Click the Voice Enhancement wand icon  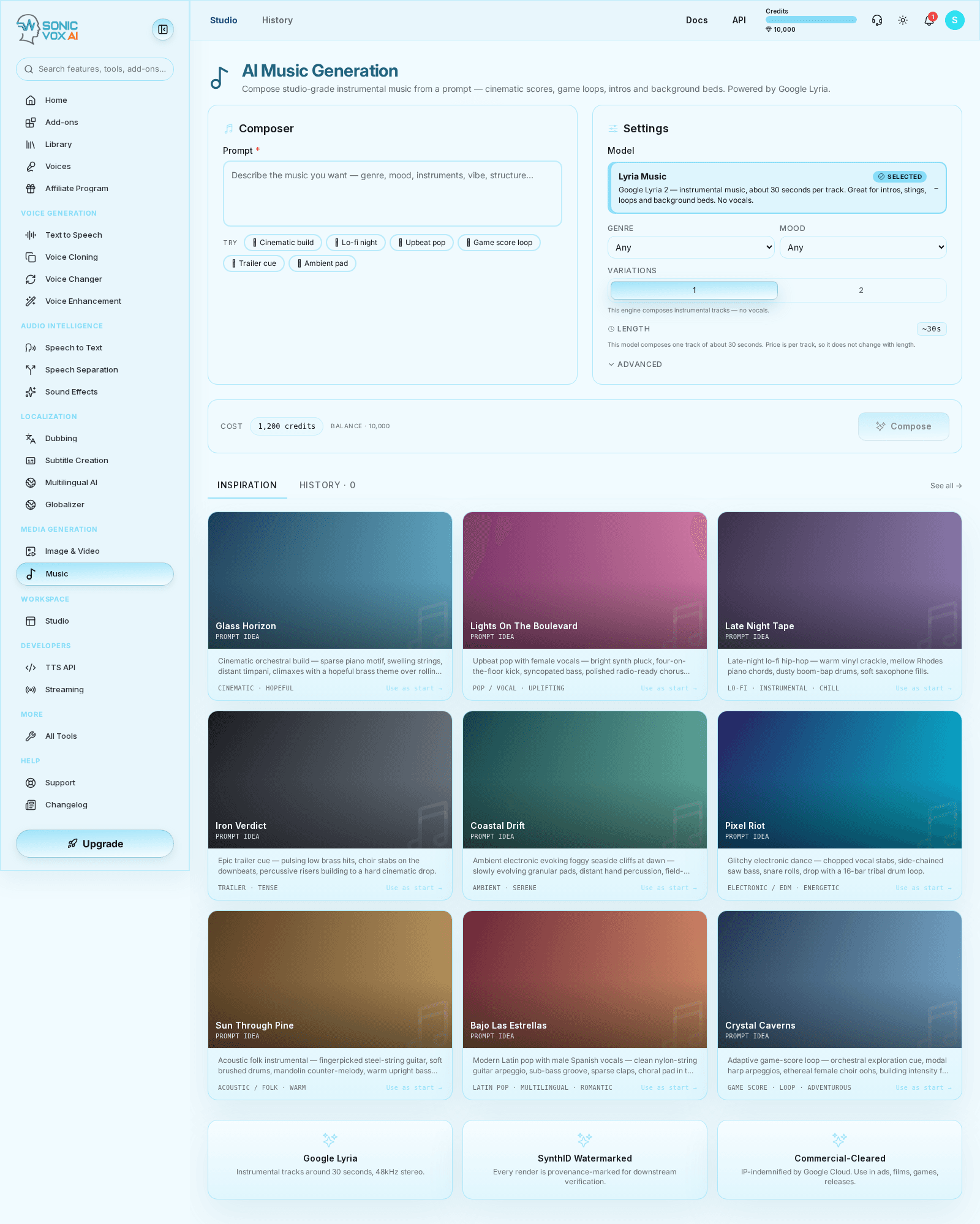[x=31, y=301]
